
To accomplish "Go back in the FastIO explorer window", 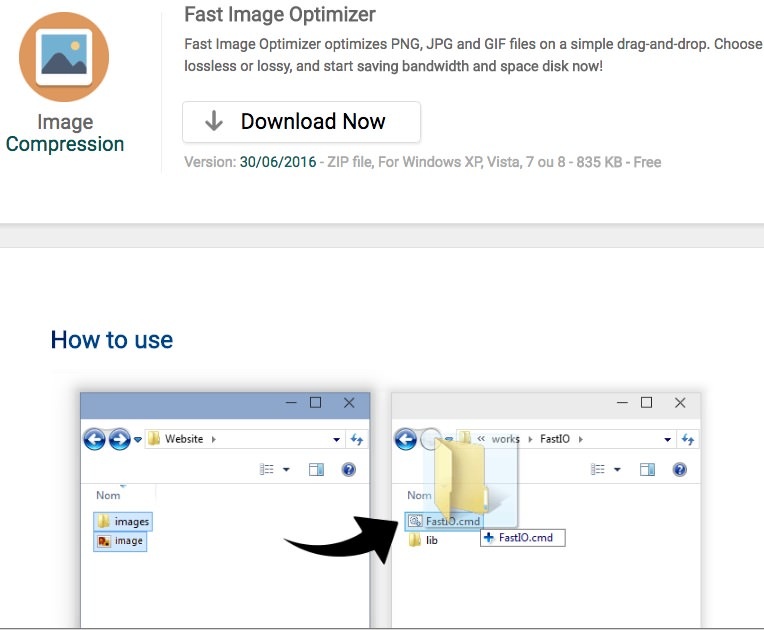I will tap(405, 439).
